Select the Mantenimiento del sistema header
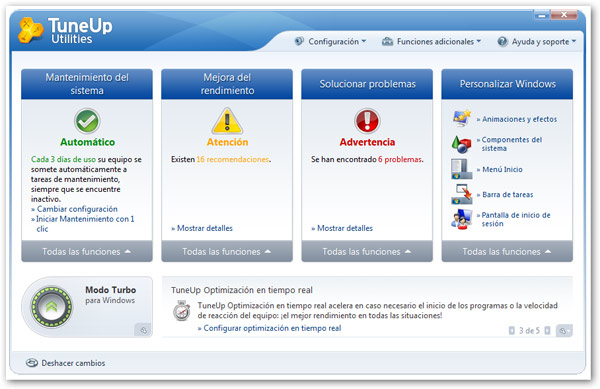 coord(87,84)
